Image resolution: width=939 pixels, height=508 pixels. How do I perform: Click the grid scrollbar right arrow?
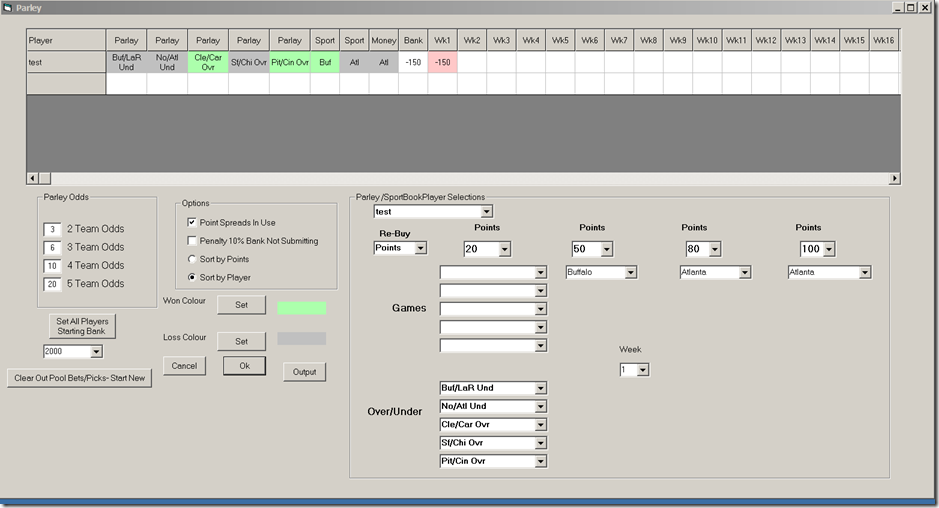894,179
